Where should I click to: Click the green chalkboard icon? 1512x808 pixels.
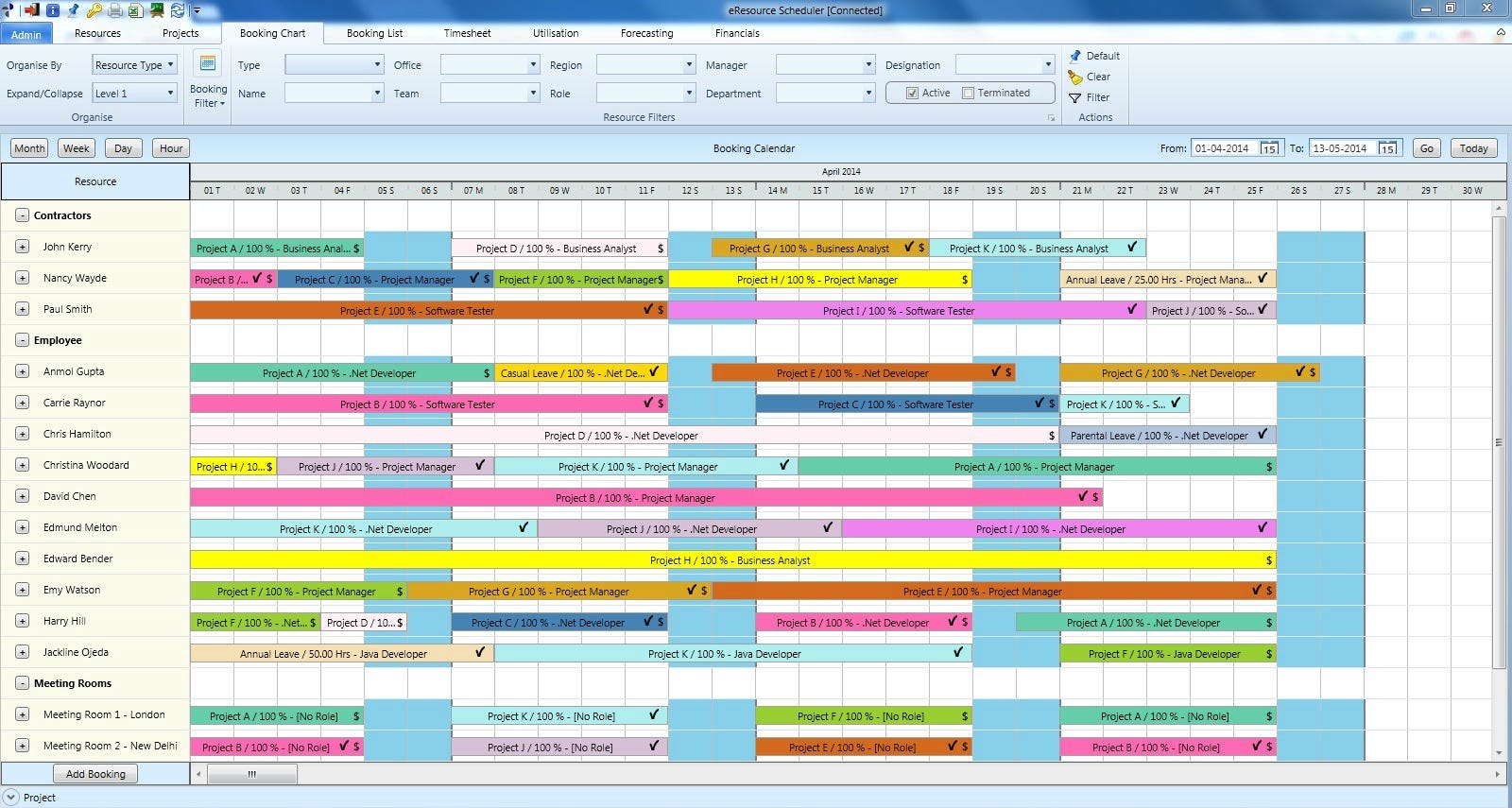156,10
